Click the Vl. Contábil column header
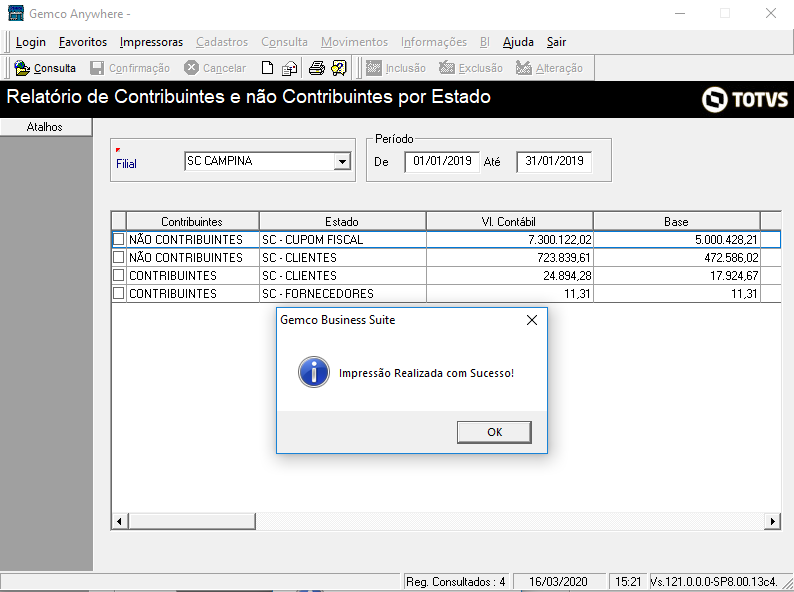Image resolution: width=794 pixels, height=592 pixels. point(509,221)
